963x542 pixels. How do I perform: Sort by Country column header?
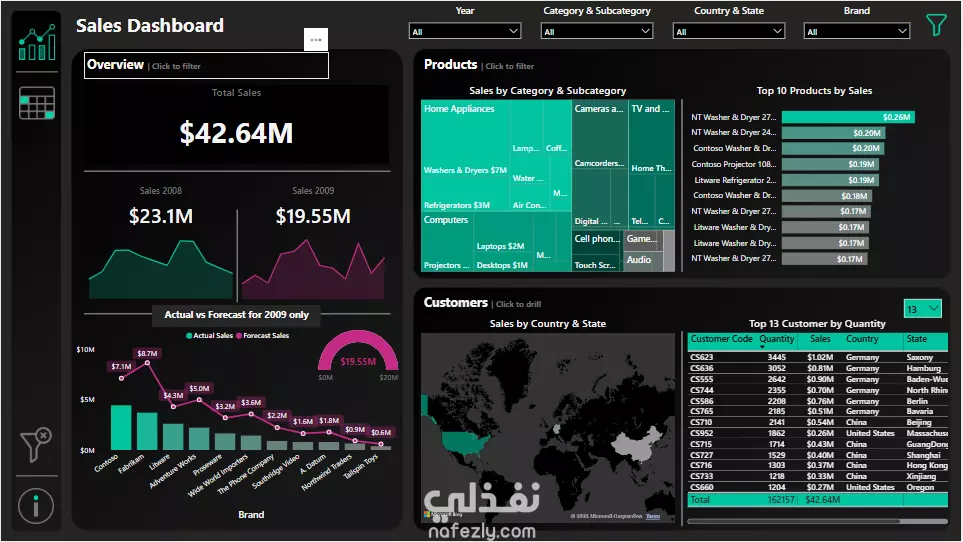[x=862, y=339]
